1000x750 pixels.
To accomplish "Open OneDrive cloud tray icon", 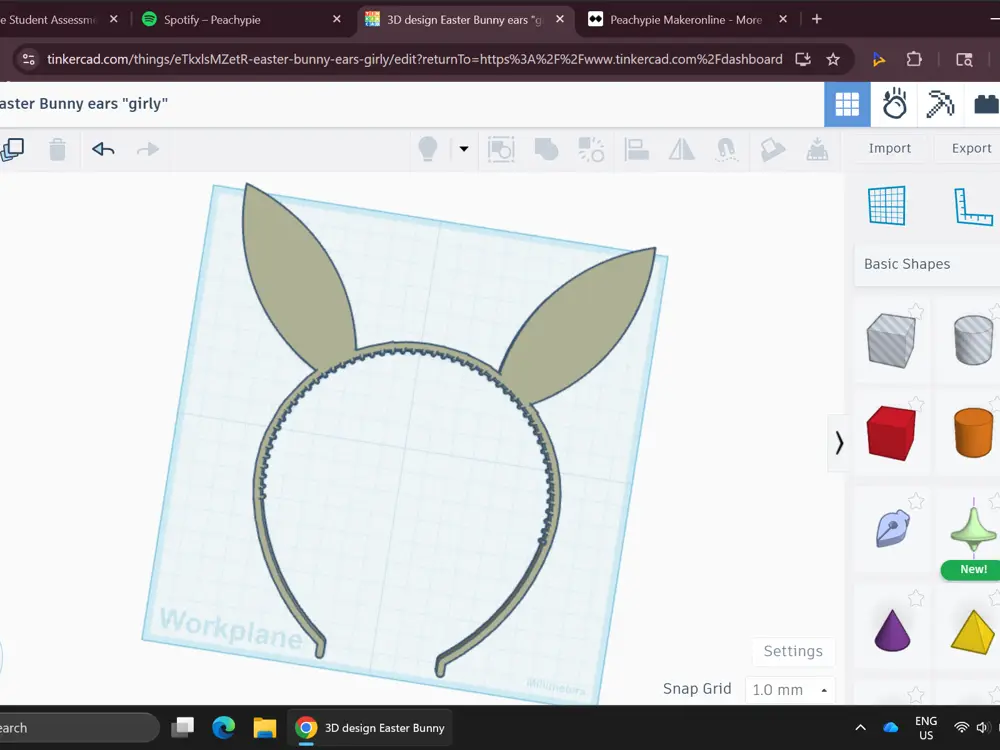I will pos(890,727).
